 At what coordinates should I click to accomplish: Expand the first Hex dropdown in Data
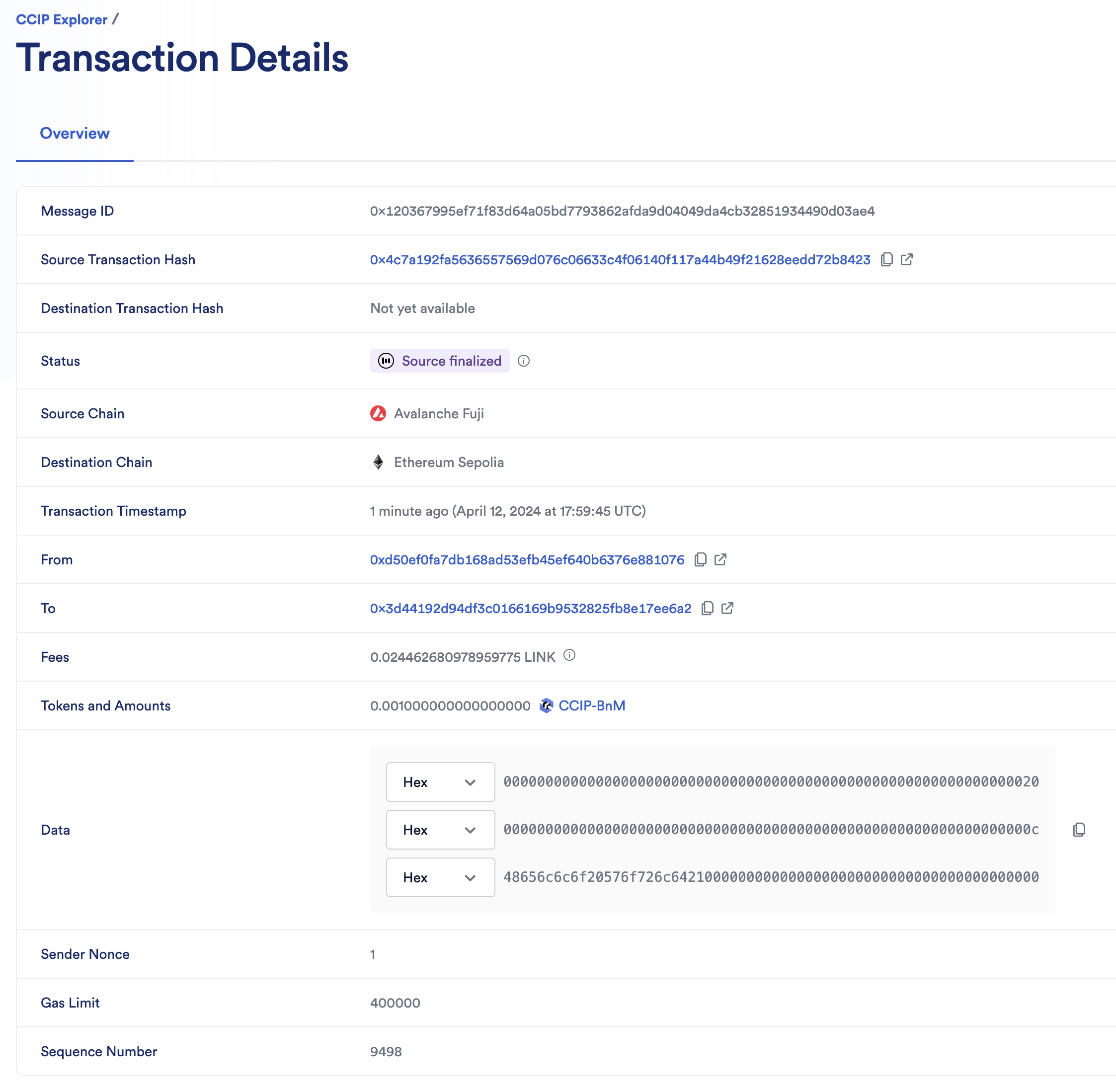pos(438,781)
